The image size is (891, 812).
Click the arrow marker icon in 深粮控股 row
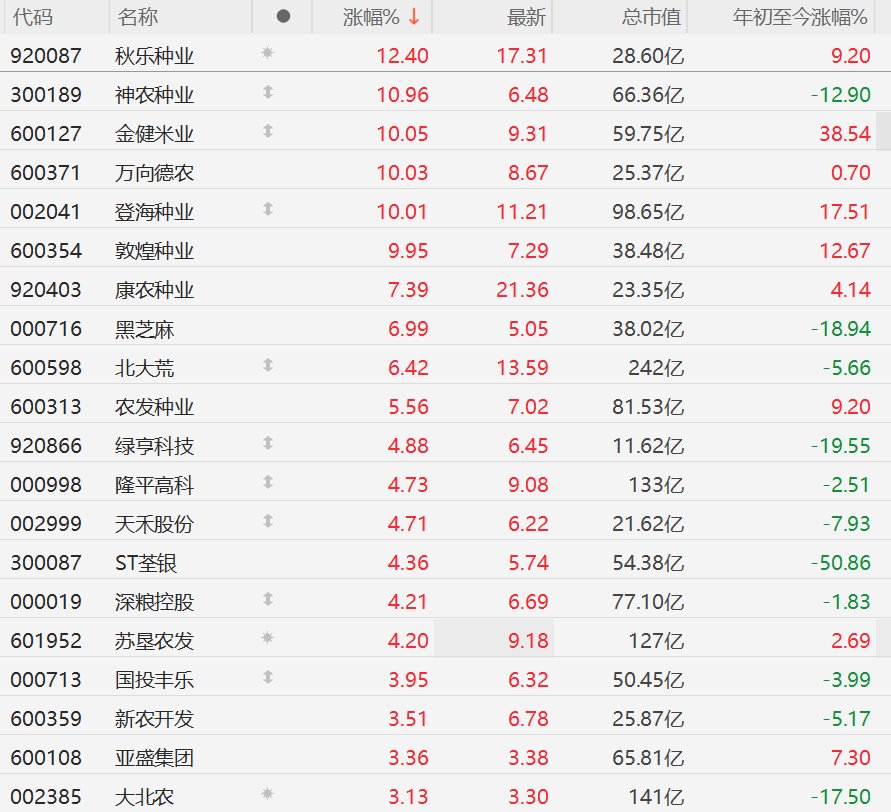(268, 599)
